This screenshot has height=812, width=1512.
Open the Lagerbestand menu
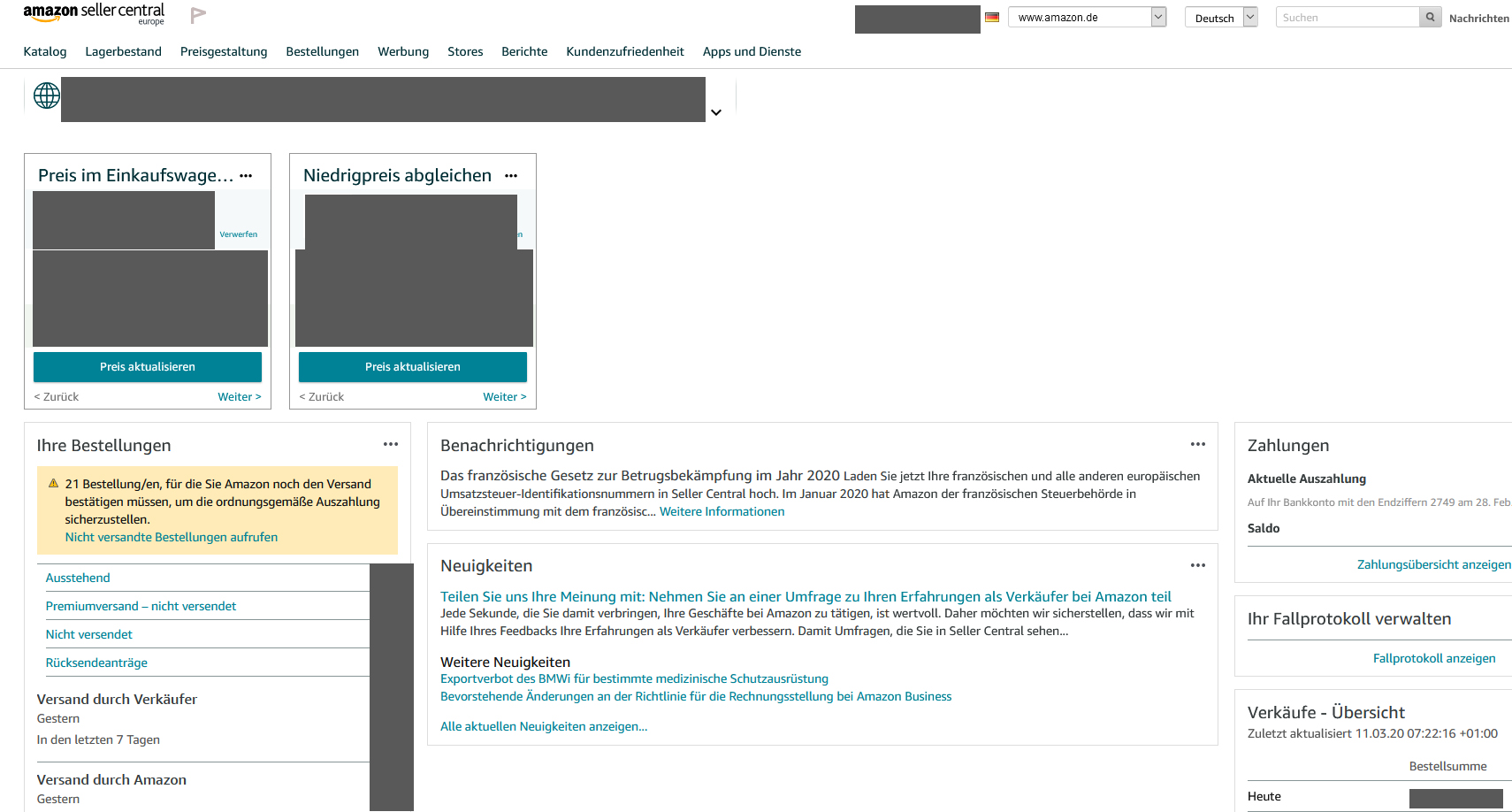(x=123, y=51)
